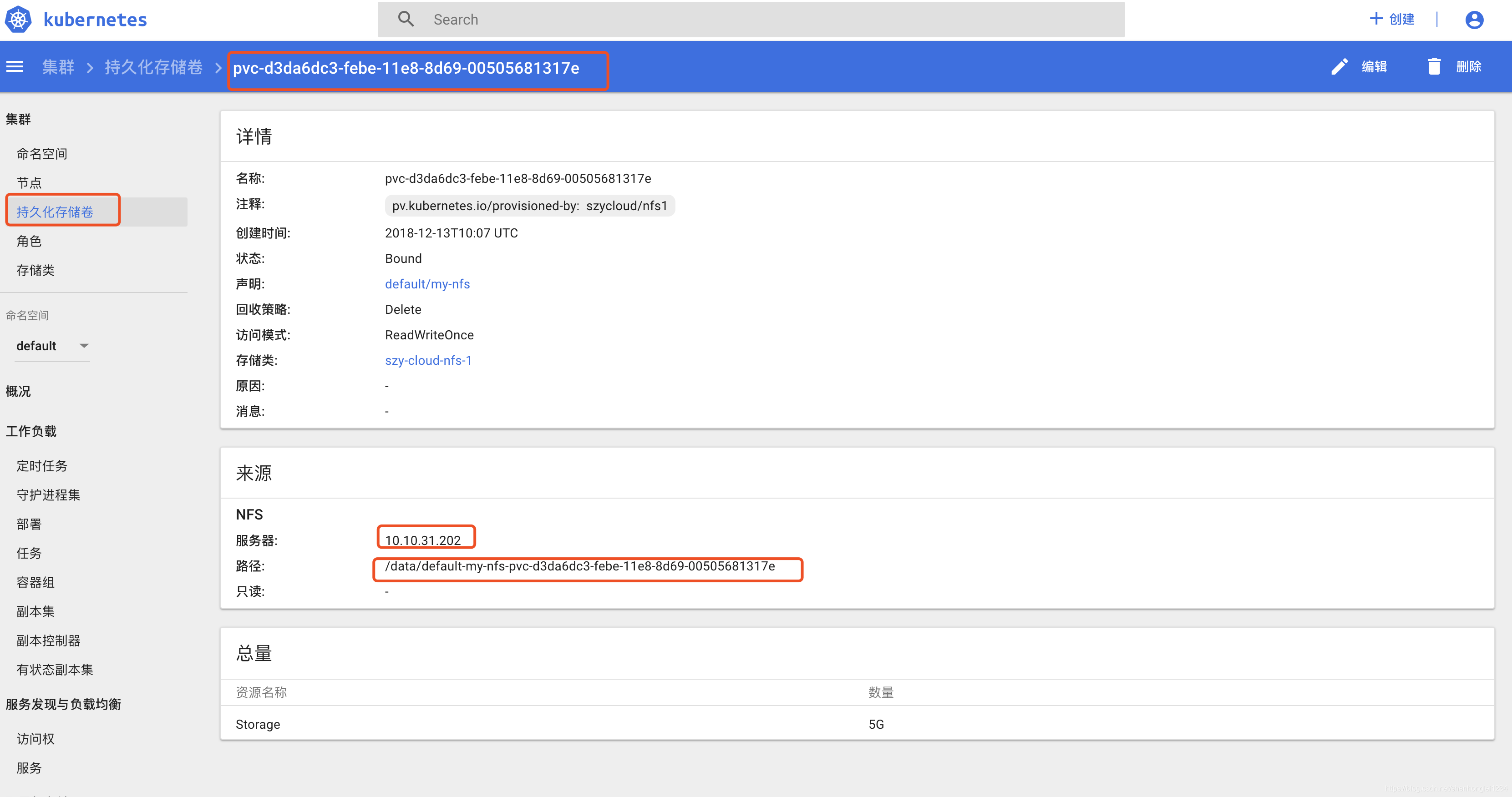This screenshot has height=797, width=1512.
Task: Open 有状态副本集 in sidebar
Action: click(55, 670)
